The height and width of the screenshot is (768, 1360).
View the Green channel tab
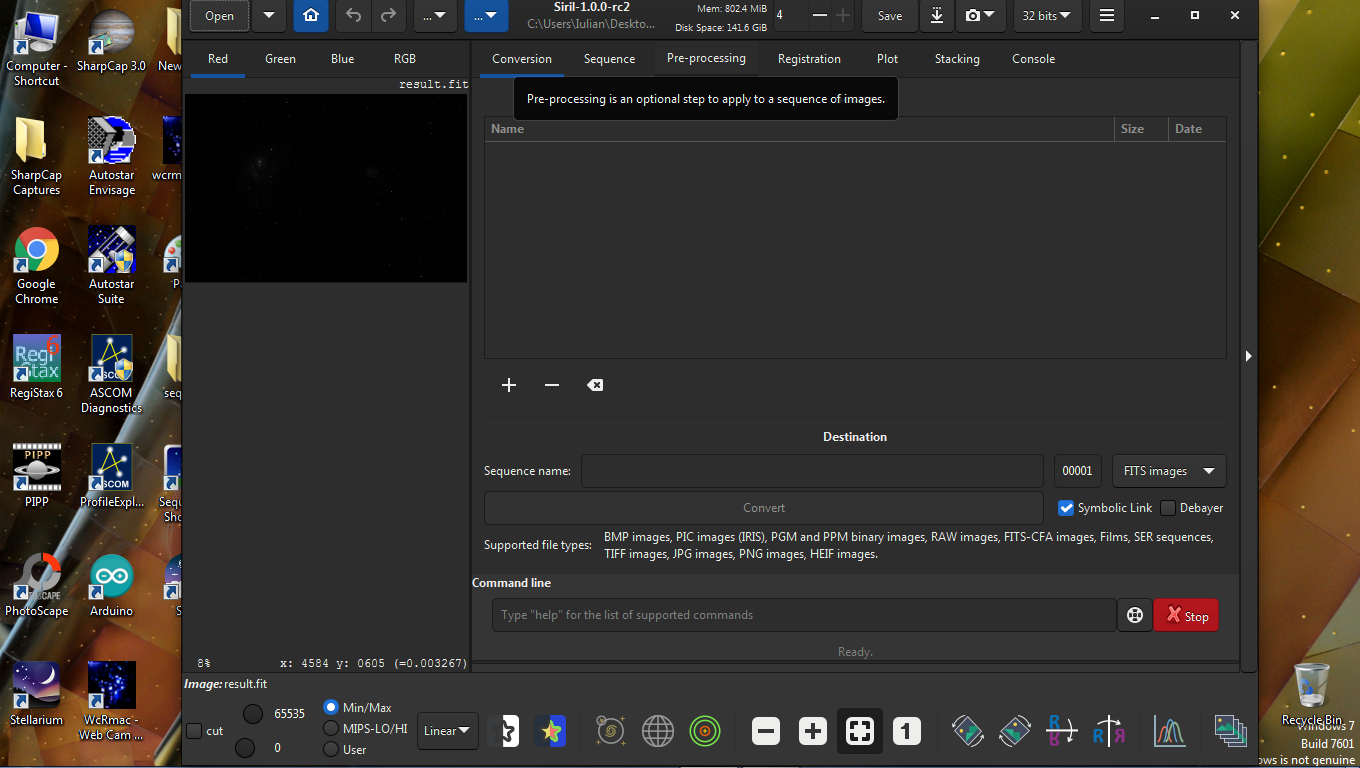click(280, 59)
